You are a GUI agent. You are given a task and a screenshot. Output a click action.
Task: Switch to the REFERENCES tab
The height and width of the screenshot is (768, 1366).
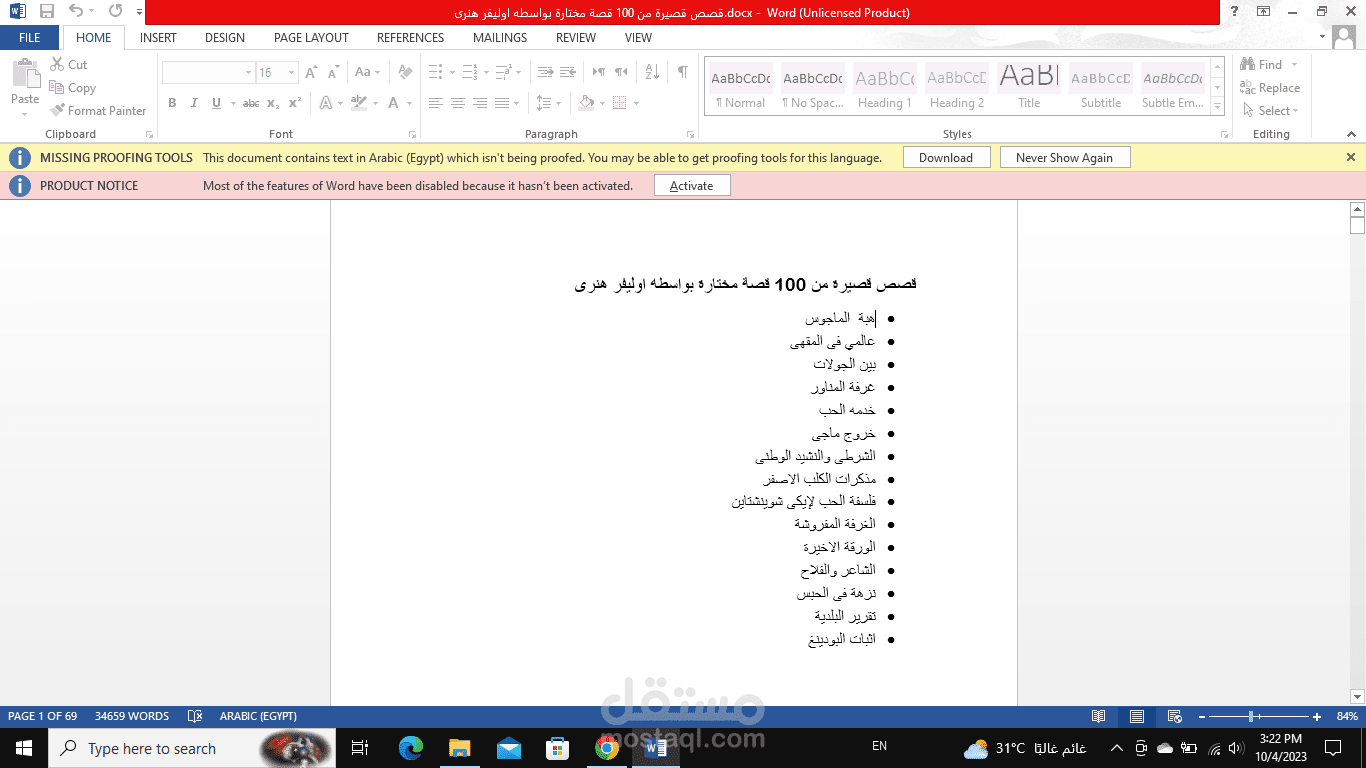(410, 38)
